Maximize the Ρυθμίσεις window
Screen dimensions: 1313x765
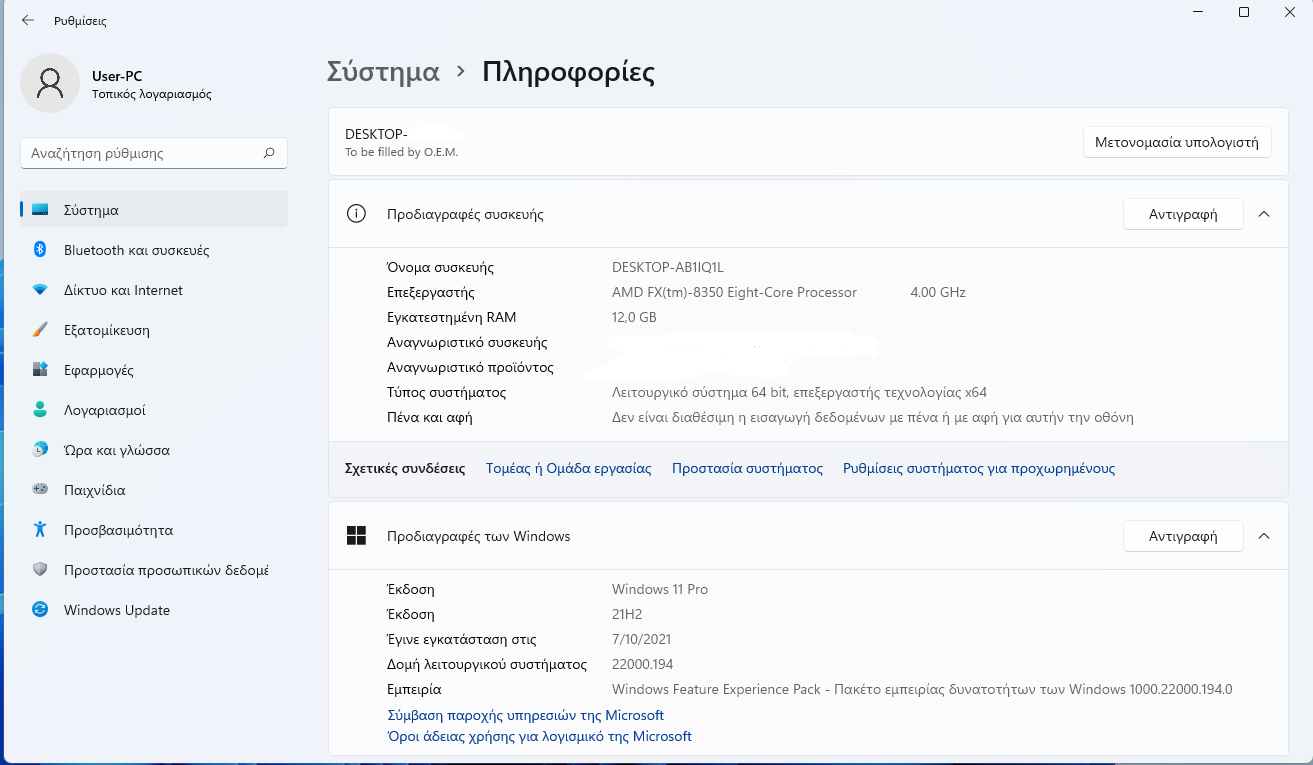pos(1244,12)
